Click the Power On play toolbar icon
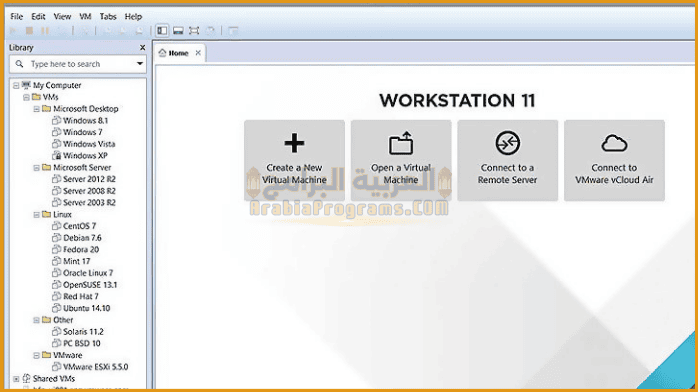This screenshot has width=698, height=392. pos(13,31)
